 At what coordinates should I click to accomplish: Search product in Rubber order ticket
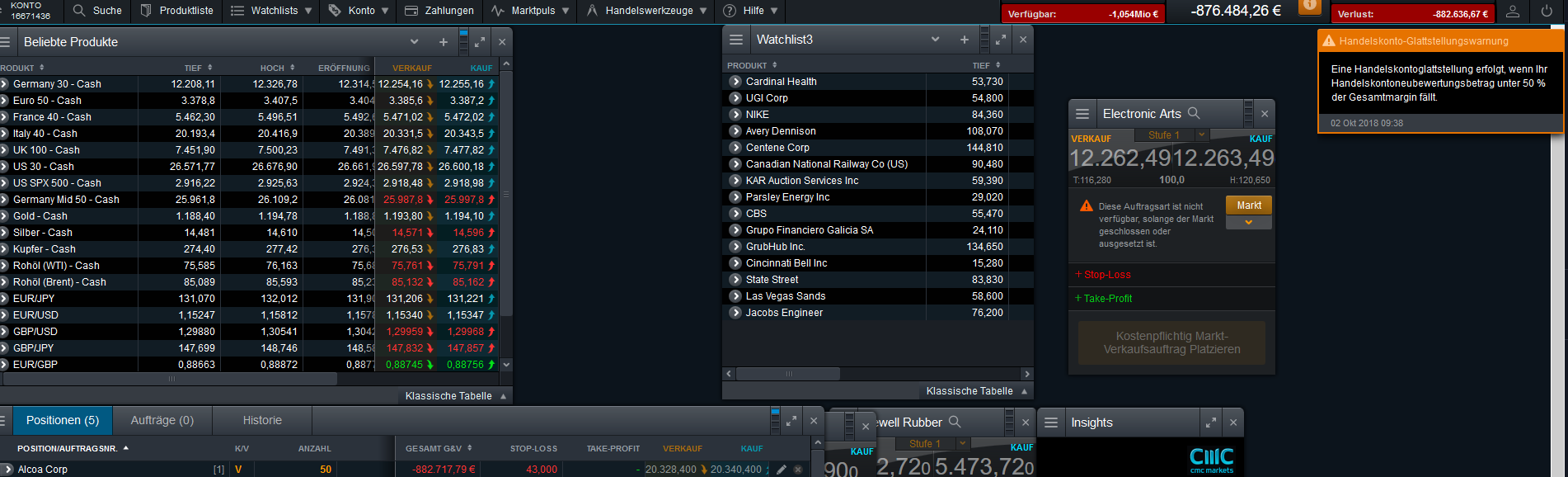pyautogui.click(x=955, y=422)
